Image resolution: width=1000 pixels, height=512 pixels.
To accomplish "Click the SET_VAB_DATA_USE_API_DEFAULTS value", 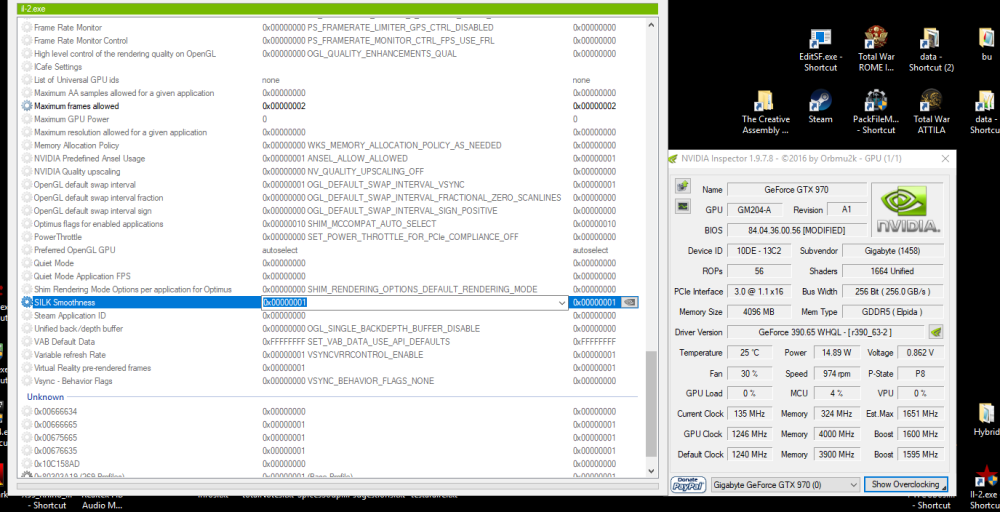I will pyautogui.click(x=379, y=342).
